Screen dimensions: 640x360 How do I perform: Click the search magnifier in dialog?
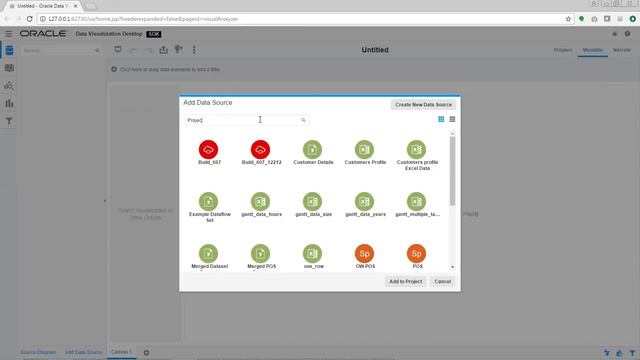(x=303, y=120)
